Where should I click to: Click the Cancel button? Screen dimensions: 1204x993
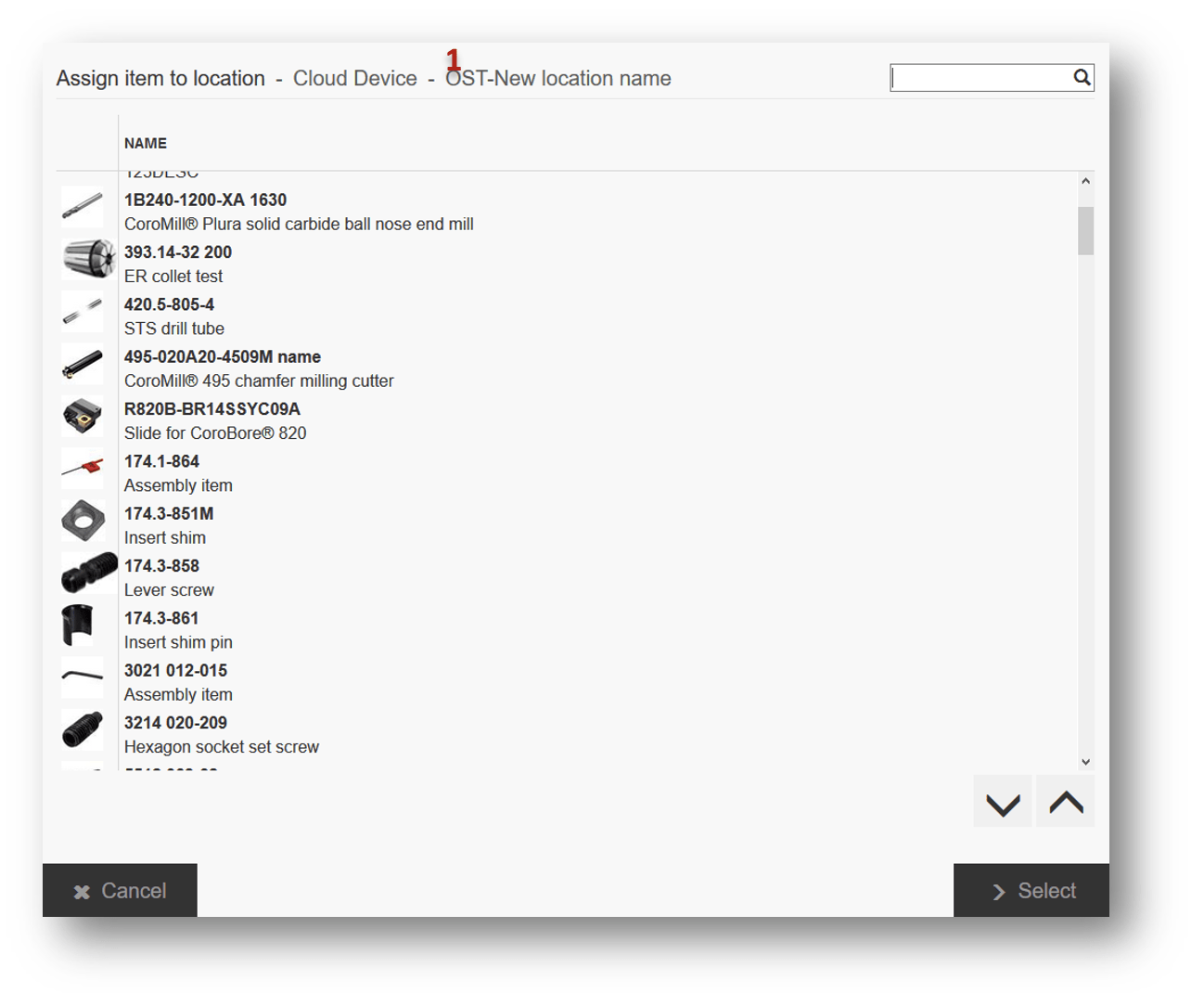[x=120, y=891]
